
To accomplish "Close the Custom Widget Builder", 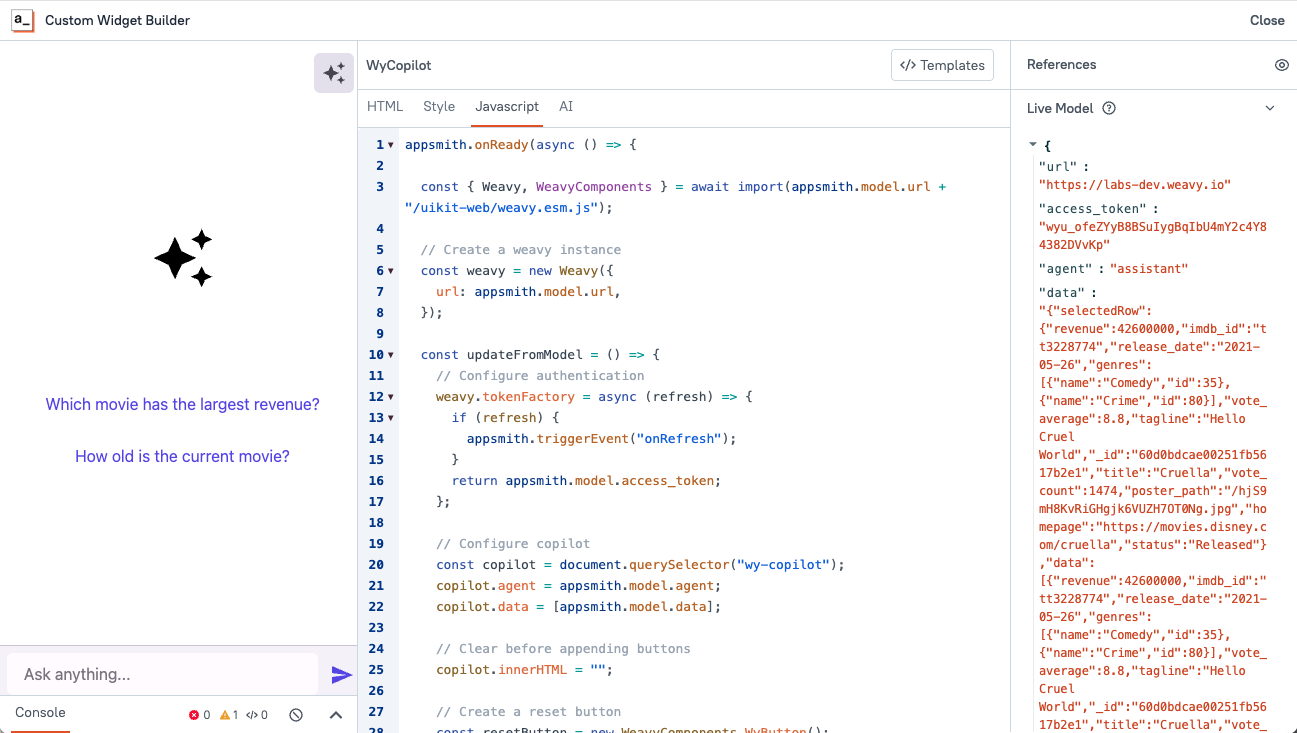I will click(x=1267, y=20).
